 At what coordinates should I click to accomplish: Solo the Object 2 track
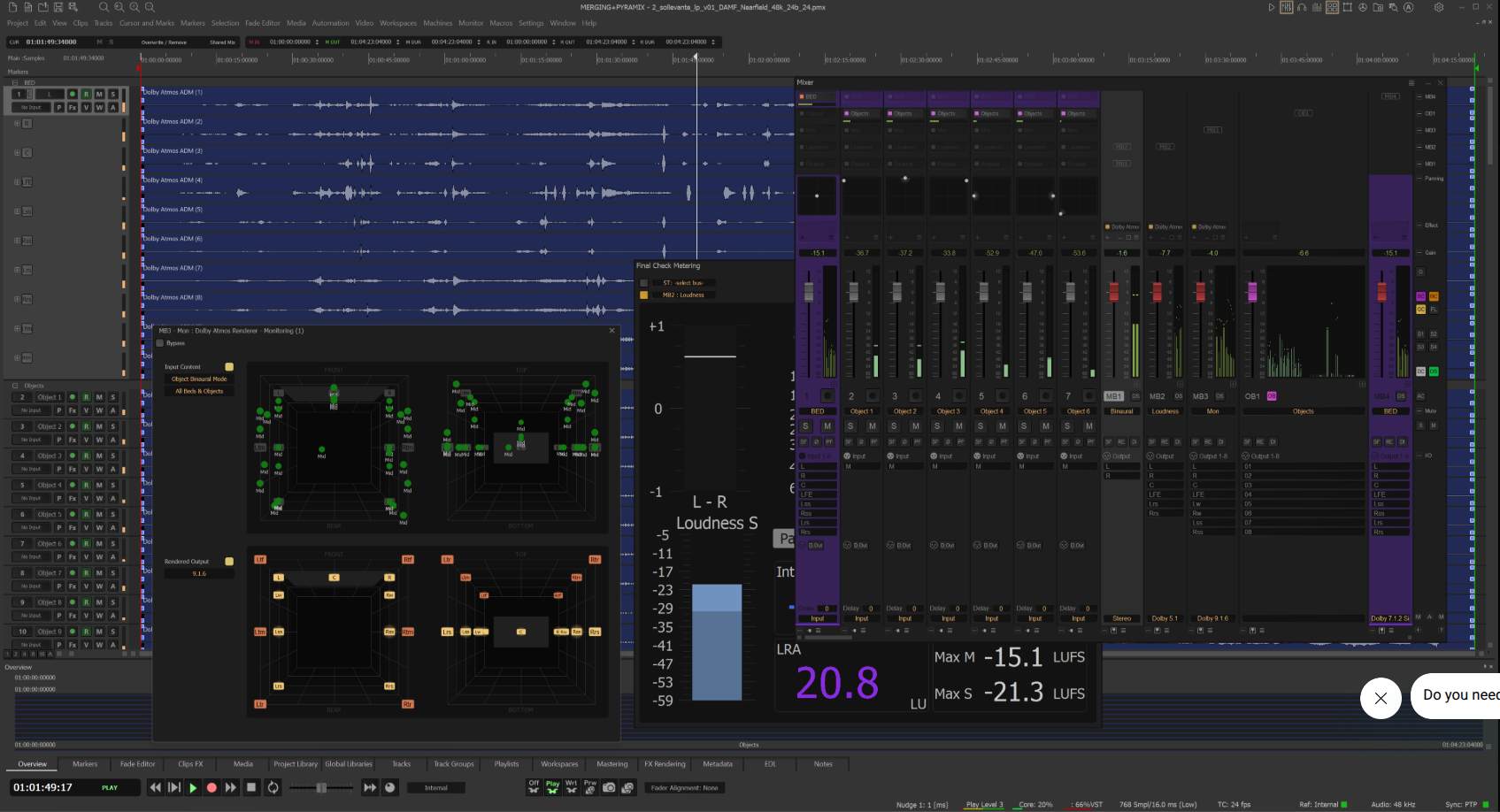tap(112, 426)
